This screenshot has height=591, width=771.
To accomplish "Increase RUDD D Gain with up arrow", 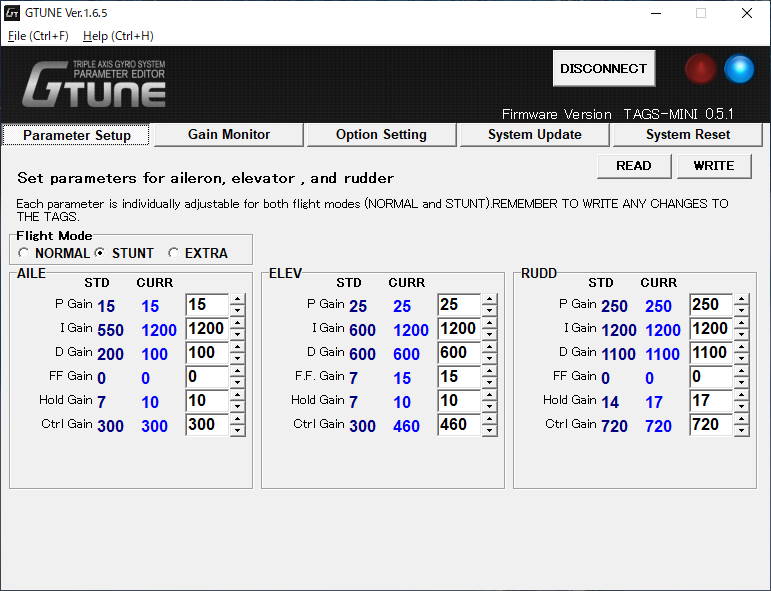I will [x=741, y=347].
